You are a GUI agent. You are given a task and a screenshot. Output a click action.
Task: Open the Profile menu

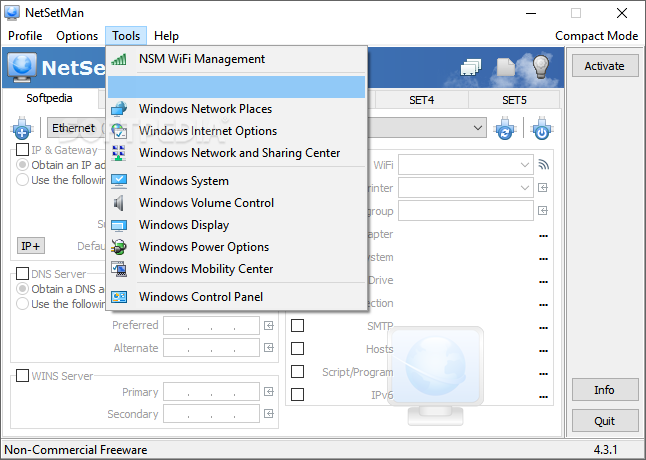point(25,36)
